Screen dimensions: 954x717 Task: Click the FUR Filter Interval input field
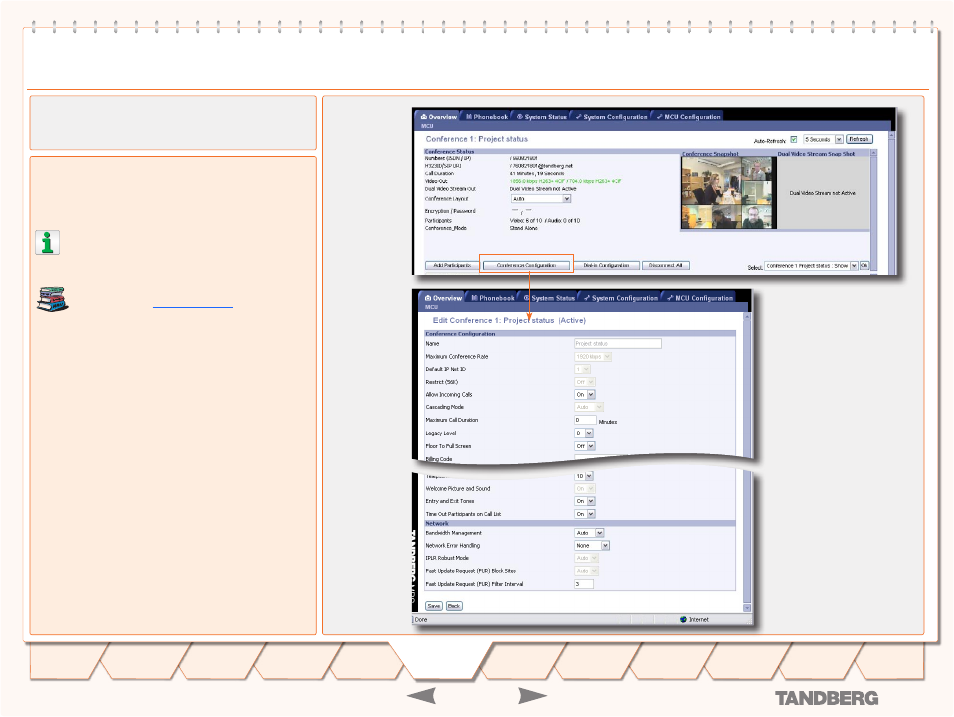pyautogui.click(x=583, y=584)
